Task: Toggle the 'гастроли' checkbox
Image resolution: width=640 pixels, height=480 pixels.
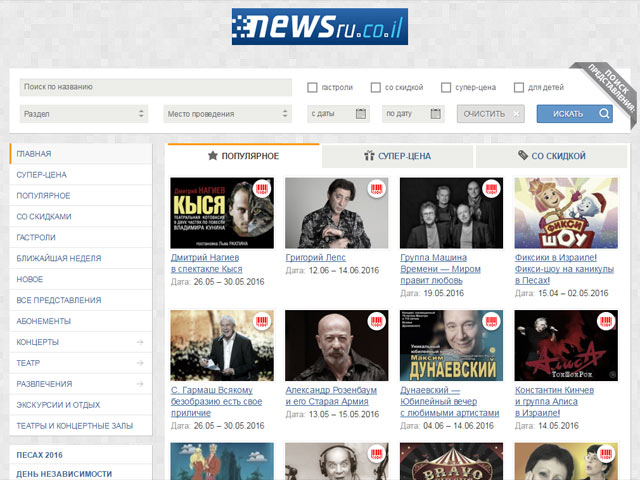Action: 312,87
